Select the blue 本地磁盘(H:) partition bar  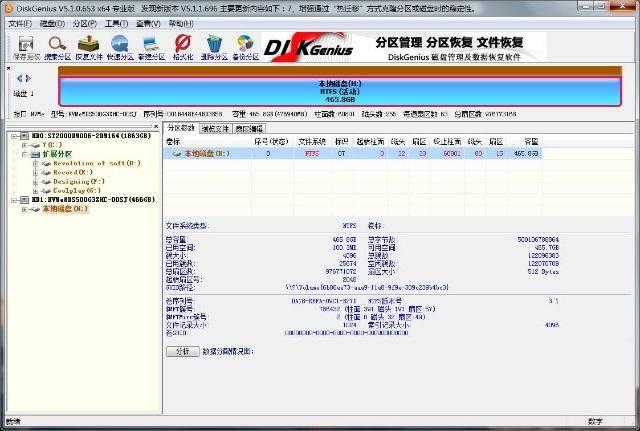pos(340,91)
